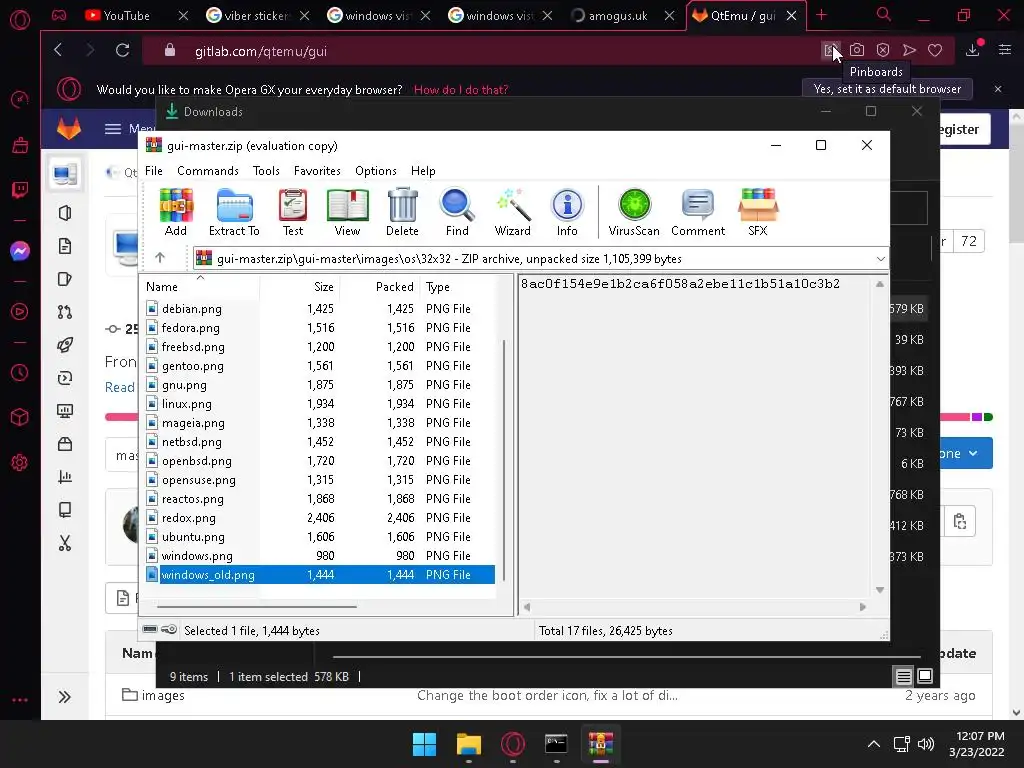
Task: Open the Opera sidebar history clock
Action: [20, 373]
